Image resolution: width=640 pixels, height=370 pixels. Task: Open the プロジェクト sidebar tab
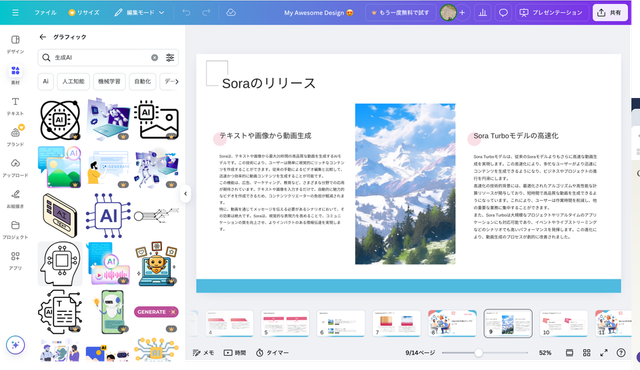[x=15, y=230]
